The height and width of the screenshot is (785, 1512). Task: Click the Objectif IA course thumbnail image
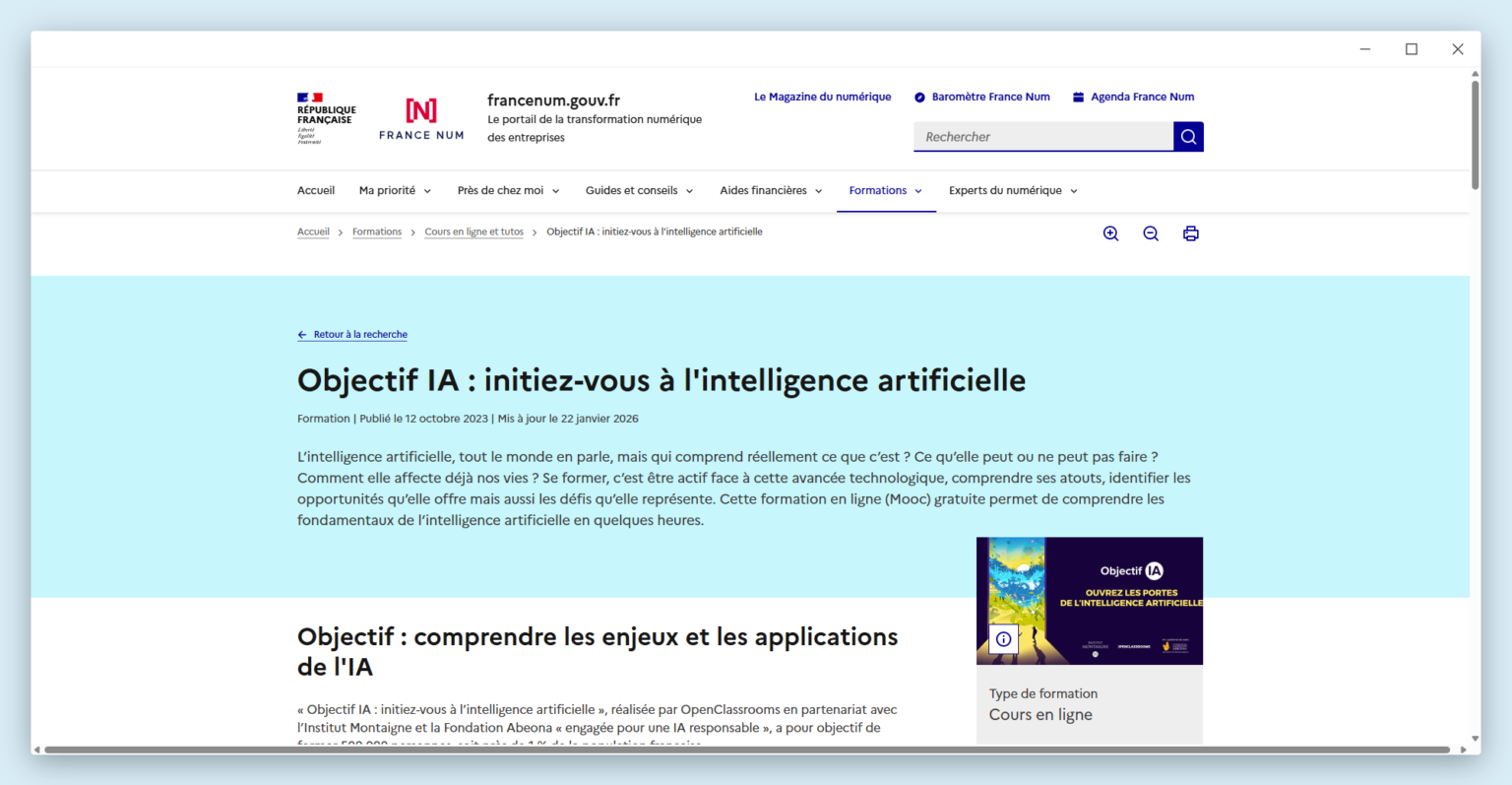point(1090,601)
